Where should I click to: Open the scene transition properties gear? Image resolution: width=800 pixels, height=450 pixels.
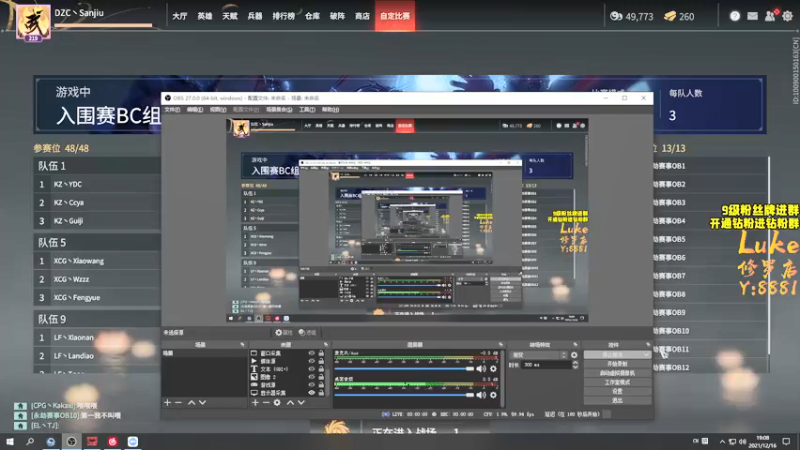(x=574, y=355)
